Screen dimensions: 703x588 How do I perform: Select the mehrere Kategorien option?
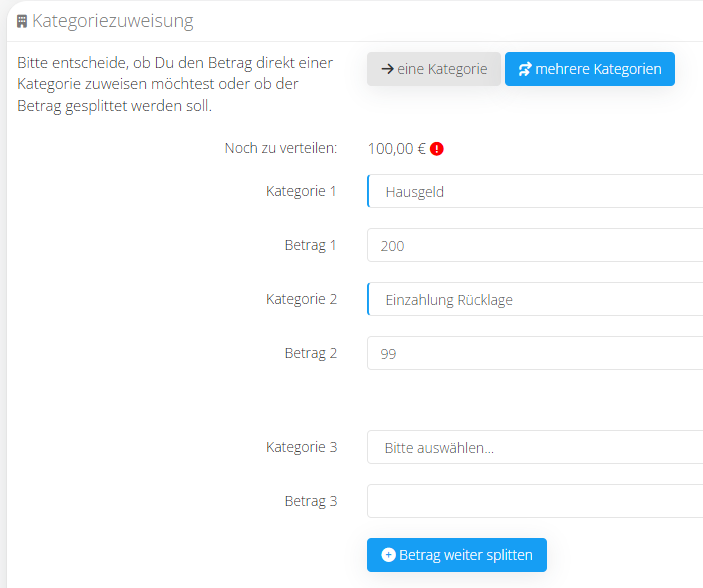tap(590, 69)
